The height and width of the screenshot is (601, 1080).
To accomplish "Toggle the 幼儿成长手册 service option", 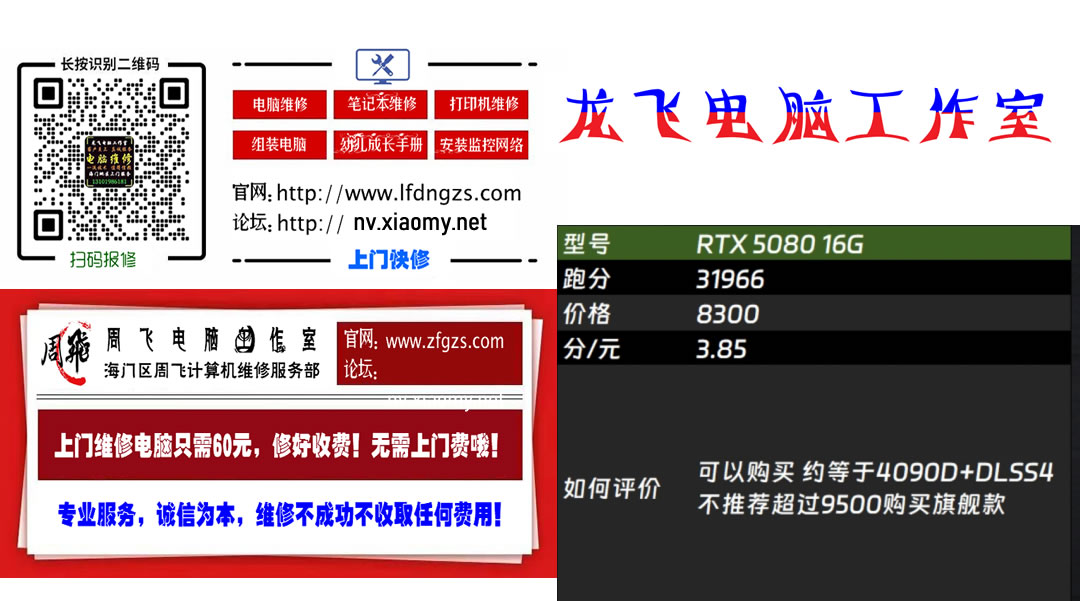I will pyautogui.click(x=380, y=144).
